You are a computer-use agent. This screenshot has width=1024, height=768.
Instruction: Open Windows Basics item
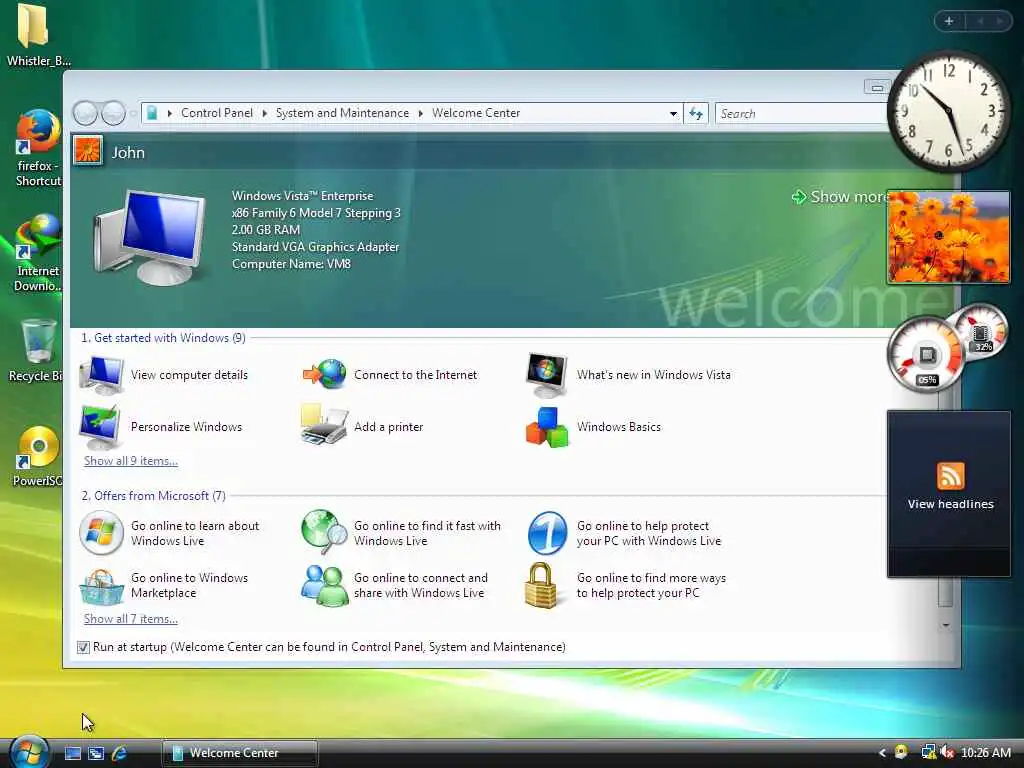point(593,427)
